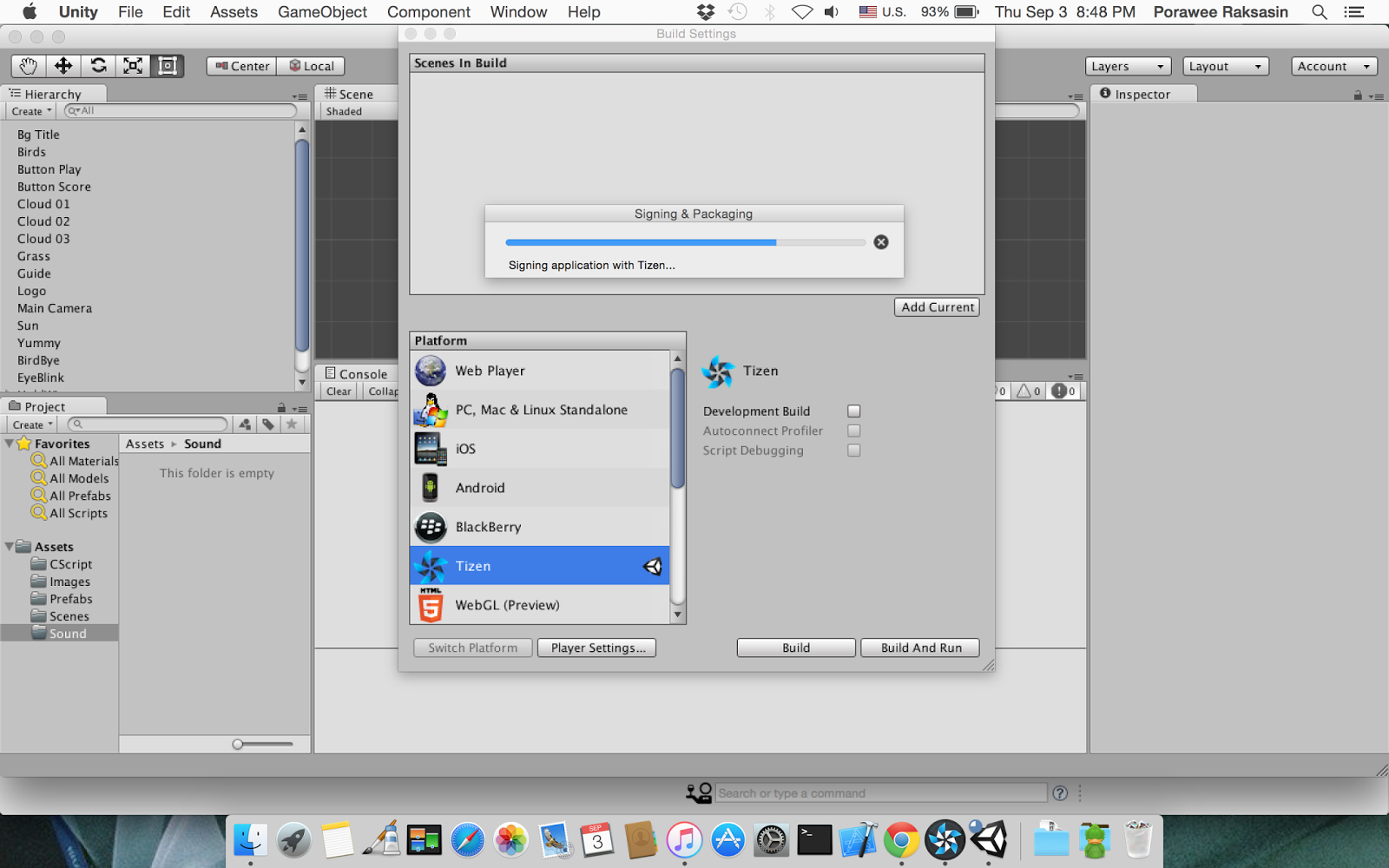The width and height of the screenshot is (1389, 868).
Task: Enable Development Build checkbox
Action: click(854, 411)
